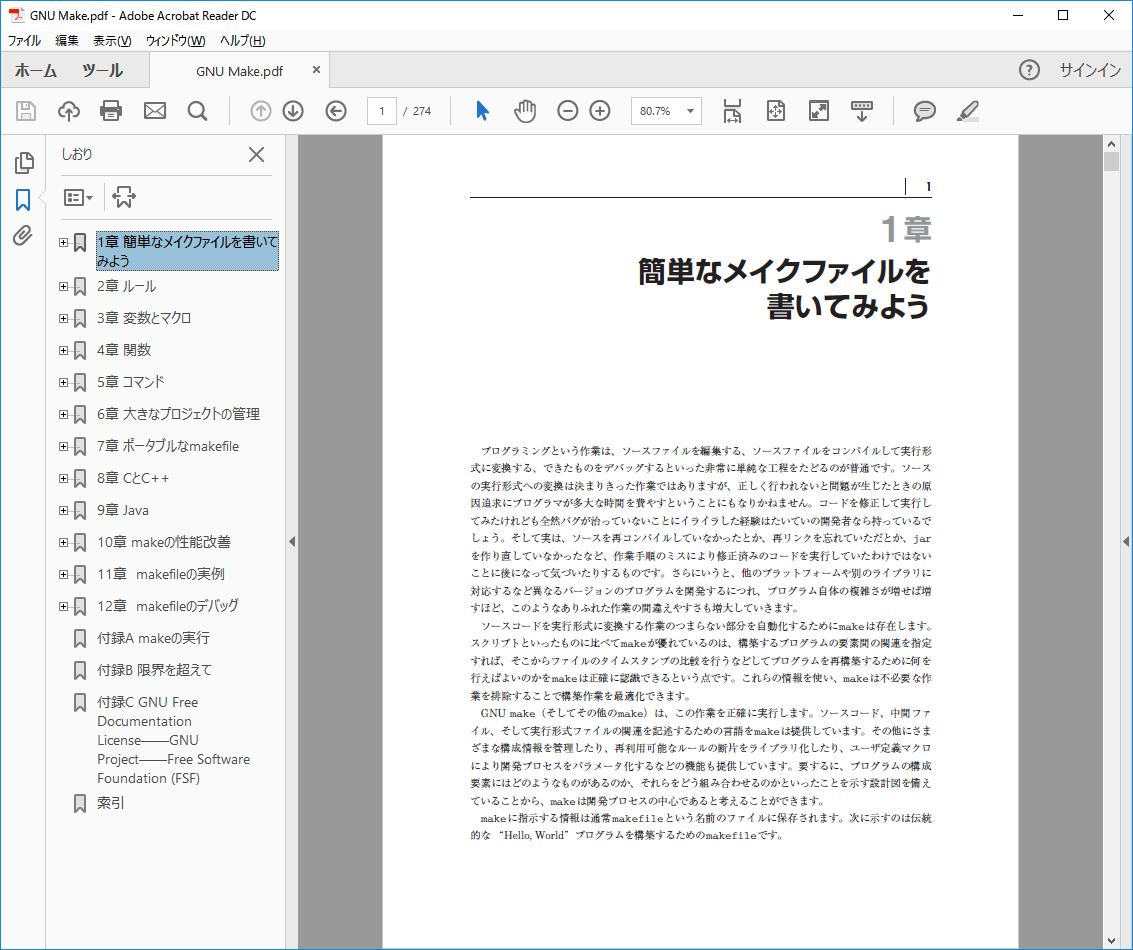
Task: Expand the 2章 ルール bookmark
Action: click(x=63, y=286)
